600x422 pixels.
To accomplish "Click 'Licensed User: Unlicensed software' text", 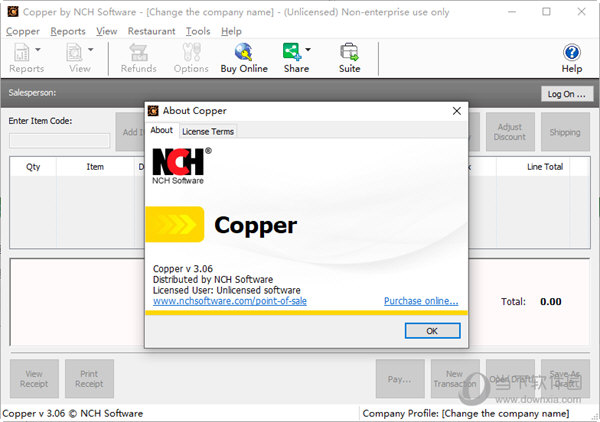I will point(227,290).
